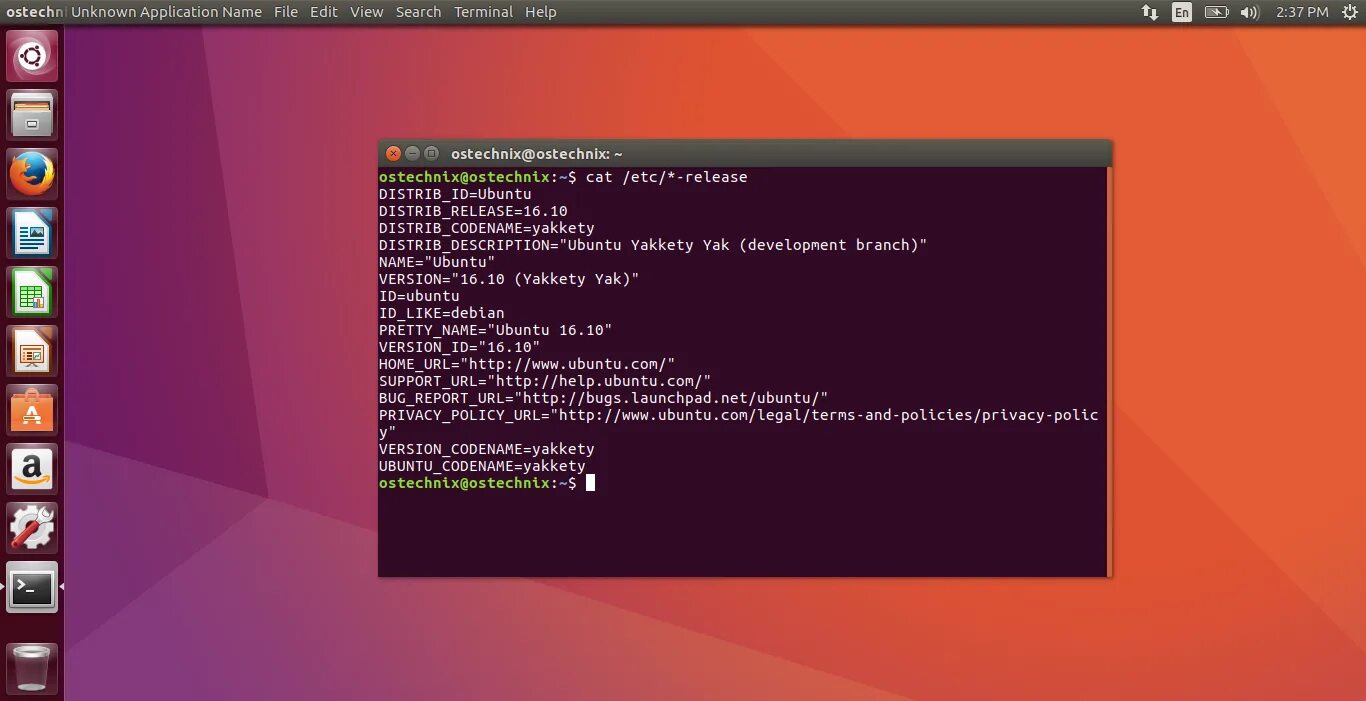Open sound volume indicator
1366x701 pixels.
pyautogui.click(x=1249, y=12)
